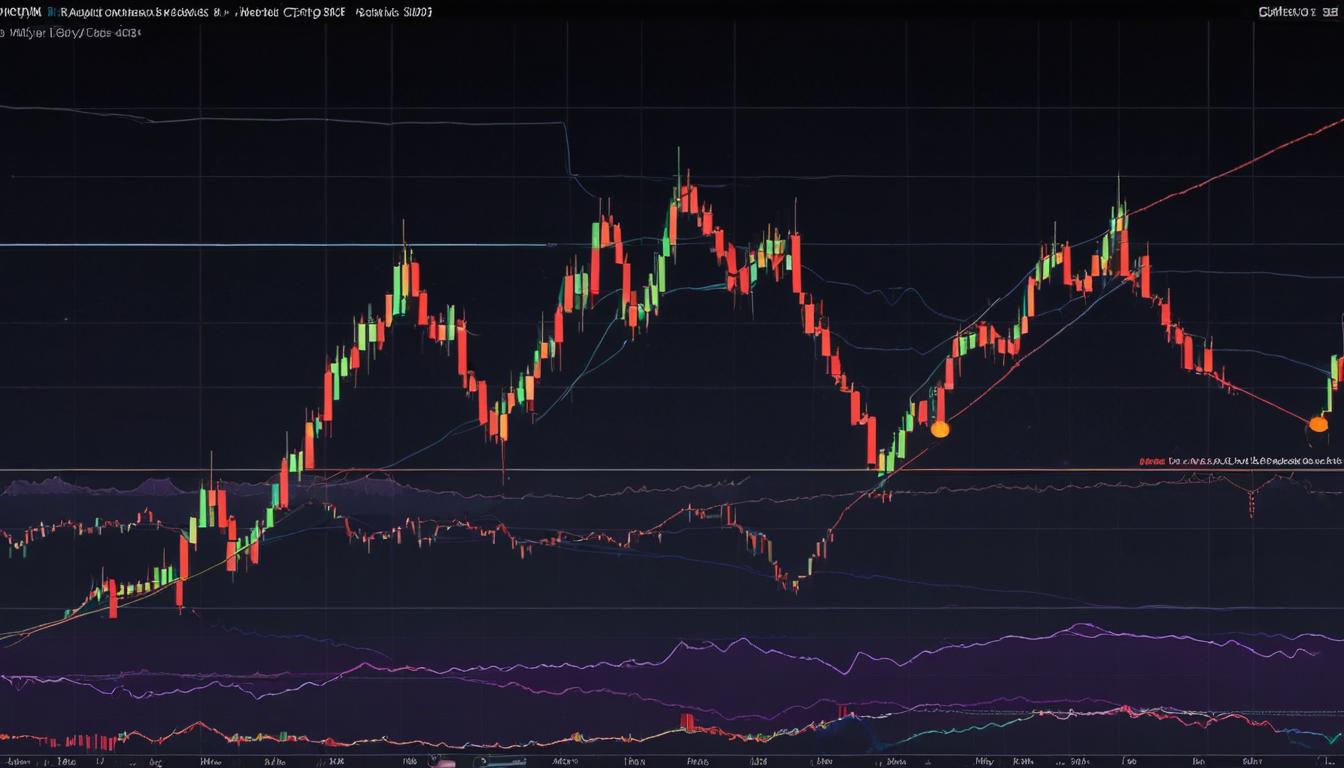This screenshot has height=768, width=1344.
Task: Click the current price label on the top-right
Action: [x=1290, y=10]
